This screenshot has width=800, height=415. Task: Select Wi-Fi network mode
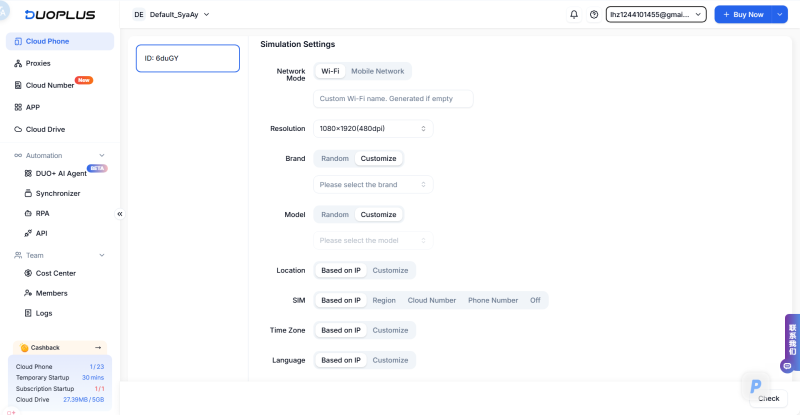pos(330,71)
